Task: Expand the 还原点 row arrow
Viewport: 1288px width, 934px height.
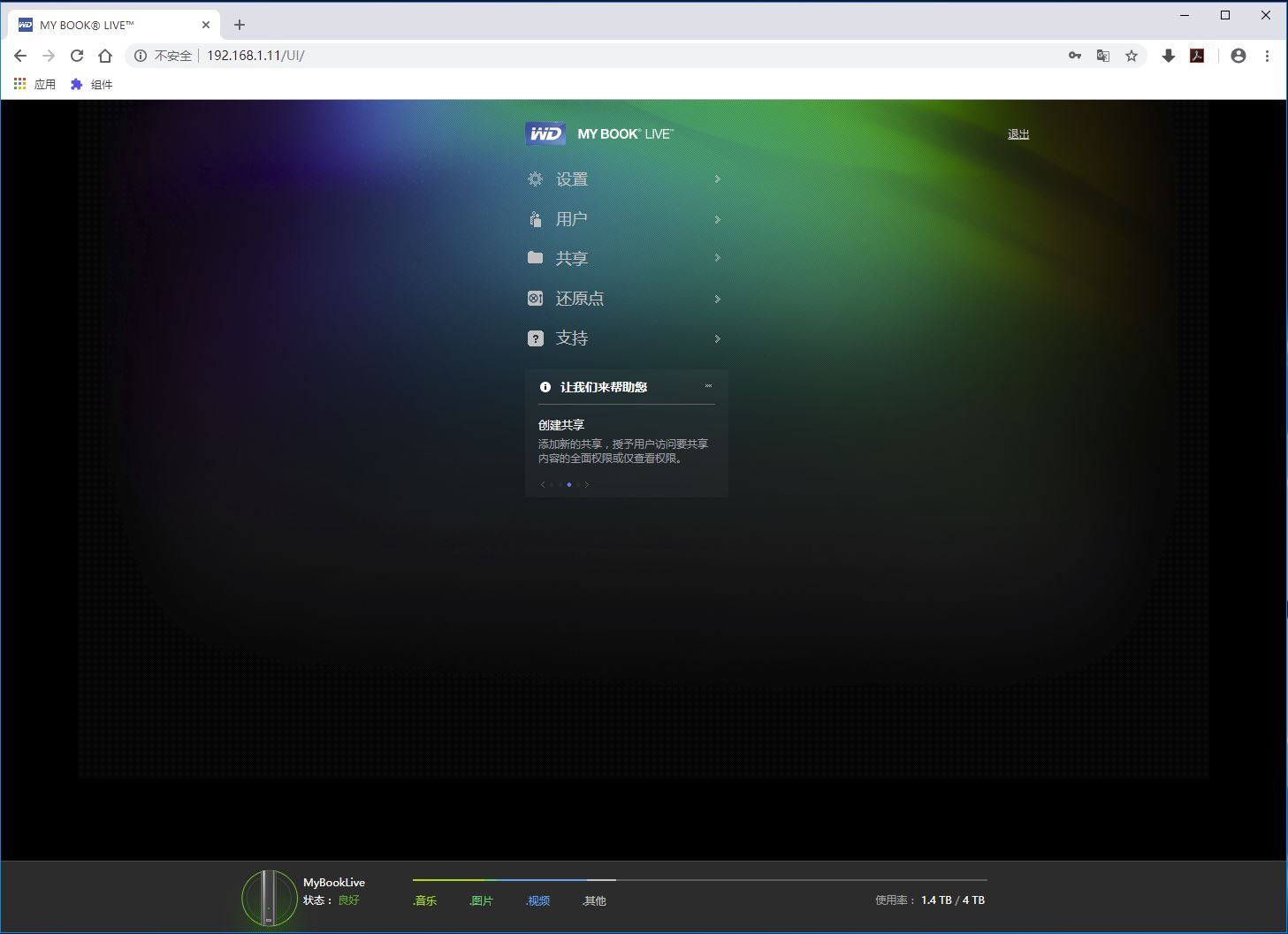Action: [x=717, y=299]
